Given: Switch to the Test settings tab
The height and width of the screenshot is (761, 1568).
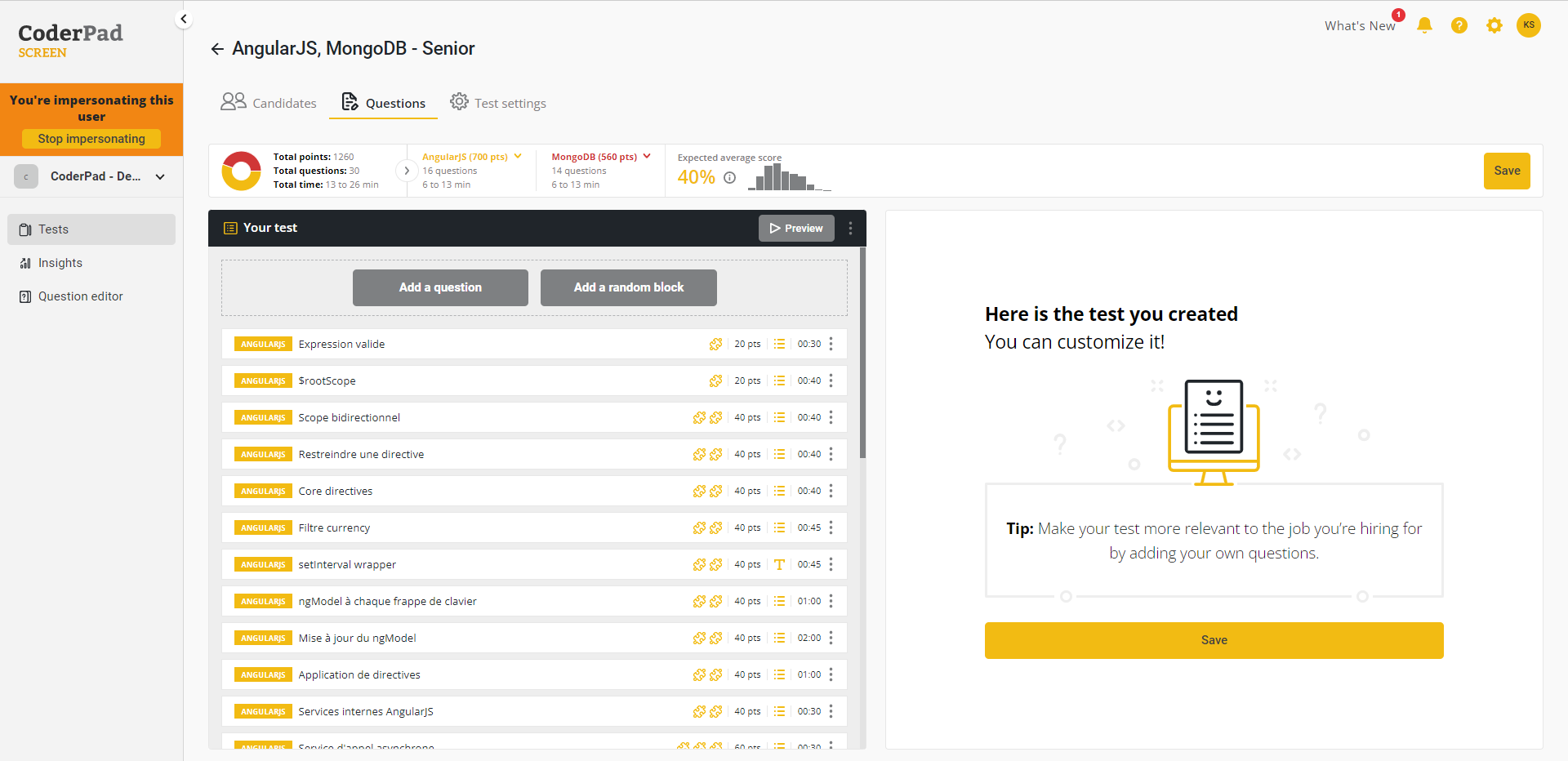Looking at the screenshot, I should tap(498, 103).
